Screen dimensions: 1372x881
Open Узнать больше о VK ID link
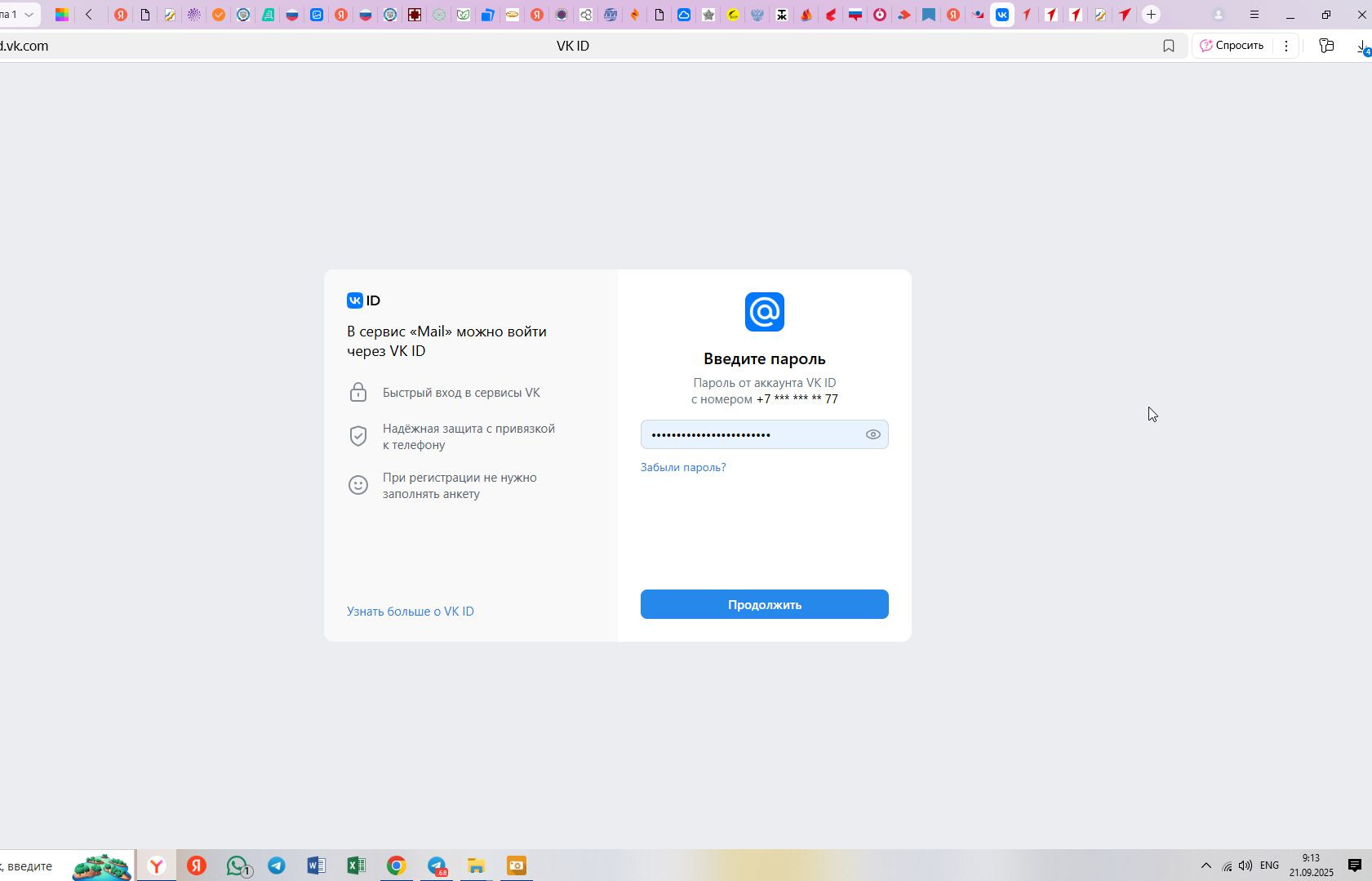tap(411, 611)
